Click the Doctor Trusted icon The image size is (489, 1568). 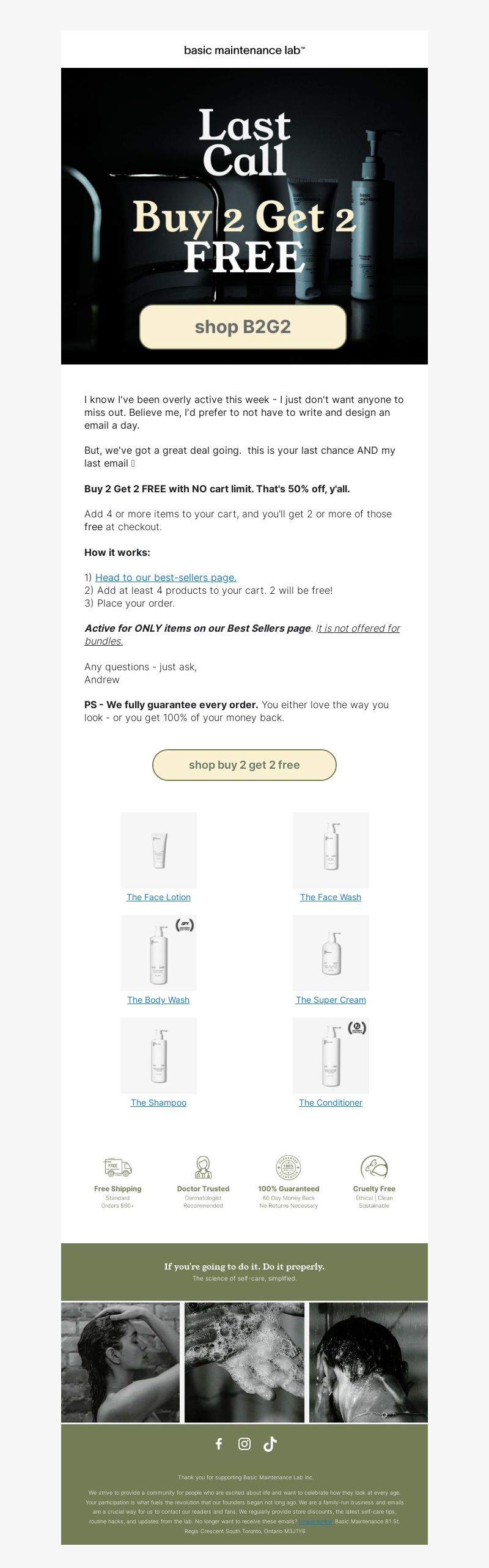203,1167
